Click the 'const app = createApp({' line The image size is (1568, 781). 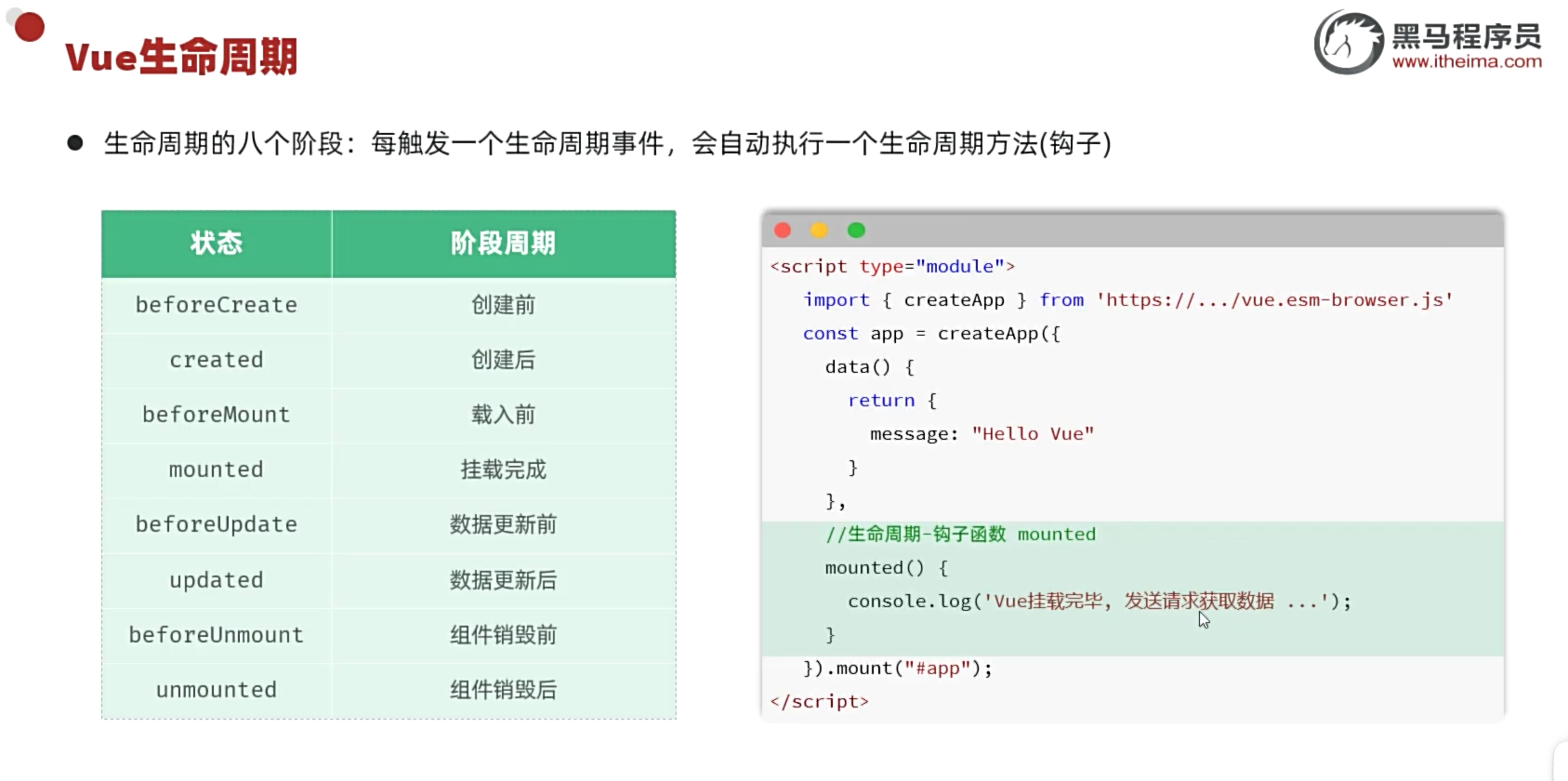[931, 334]
